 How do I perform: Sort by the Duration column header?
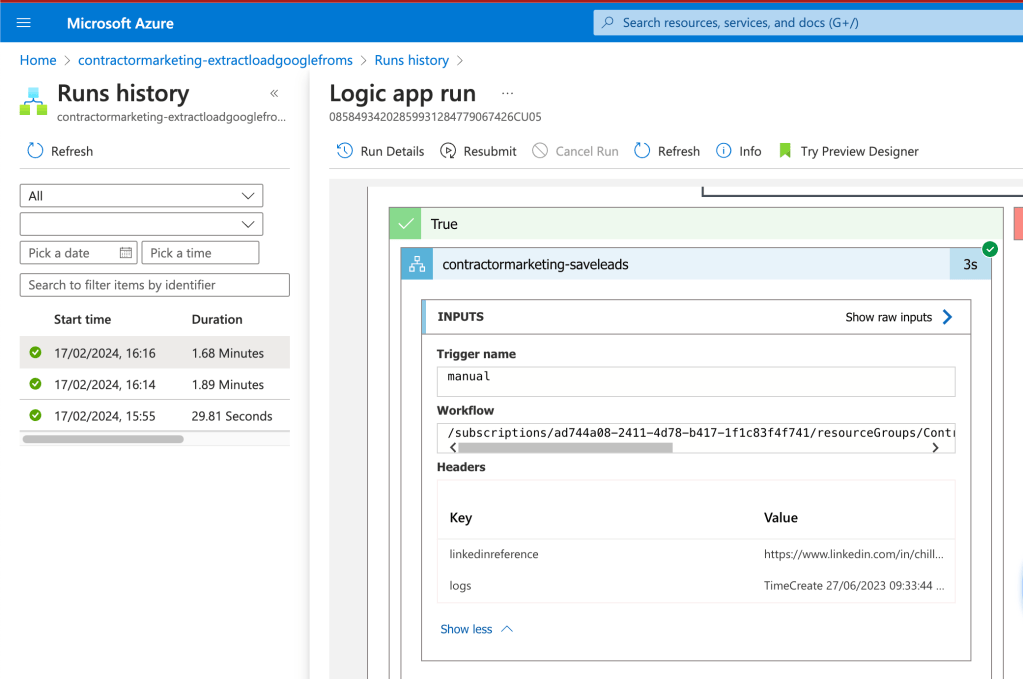(217, 319)
